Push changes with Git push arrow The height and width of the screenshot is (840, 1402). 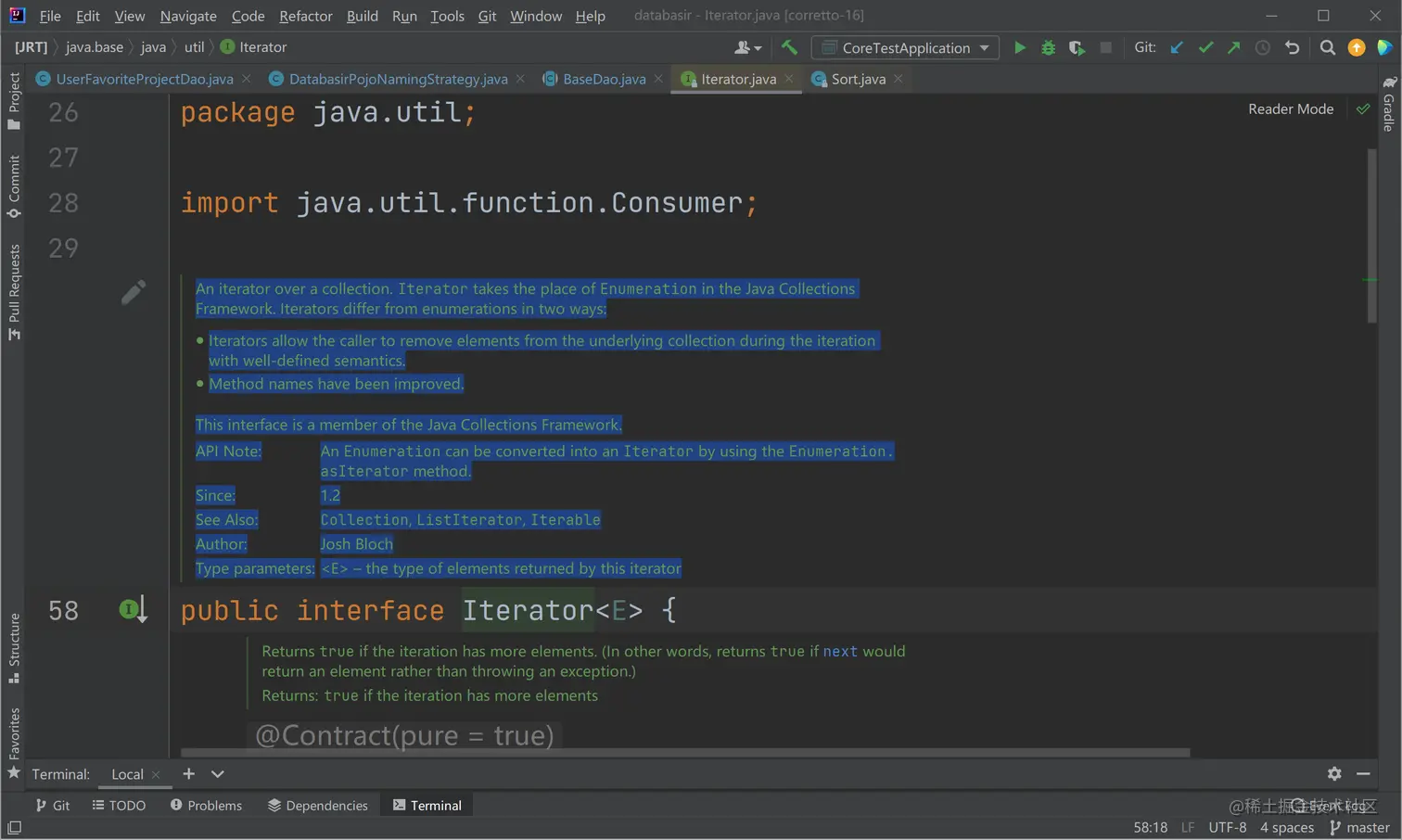1233,47
